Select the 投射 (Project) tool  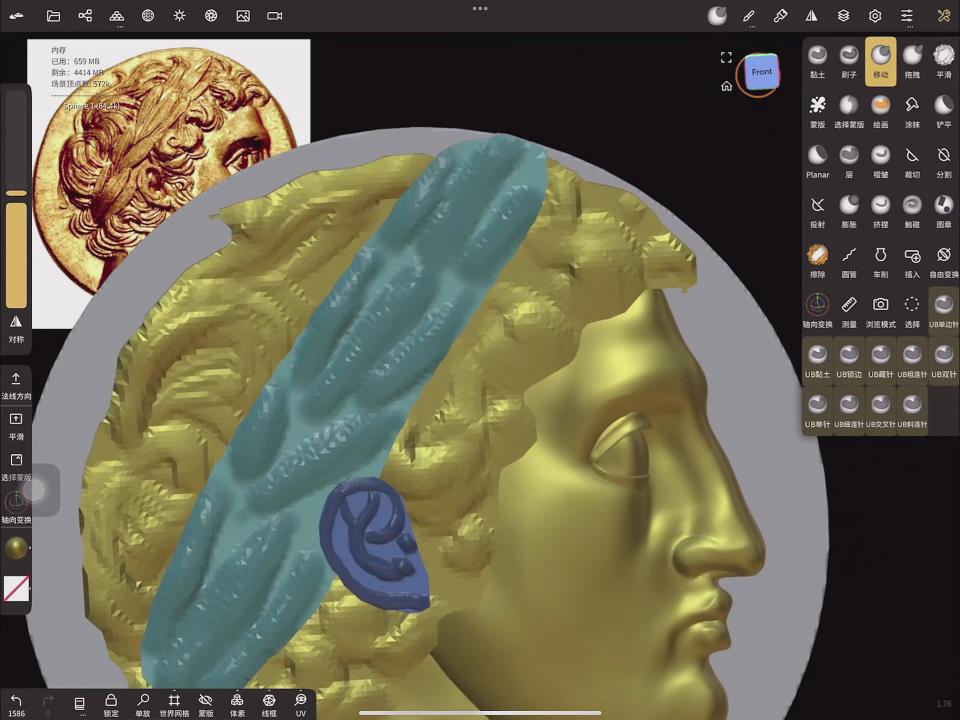(x=817, y=211)
